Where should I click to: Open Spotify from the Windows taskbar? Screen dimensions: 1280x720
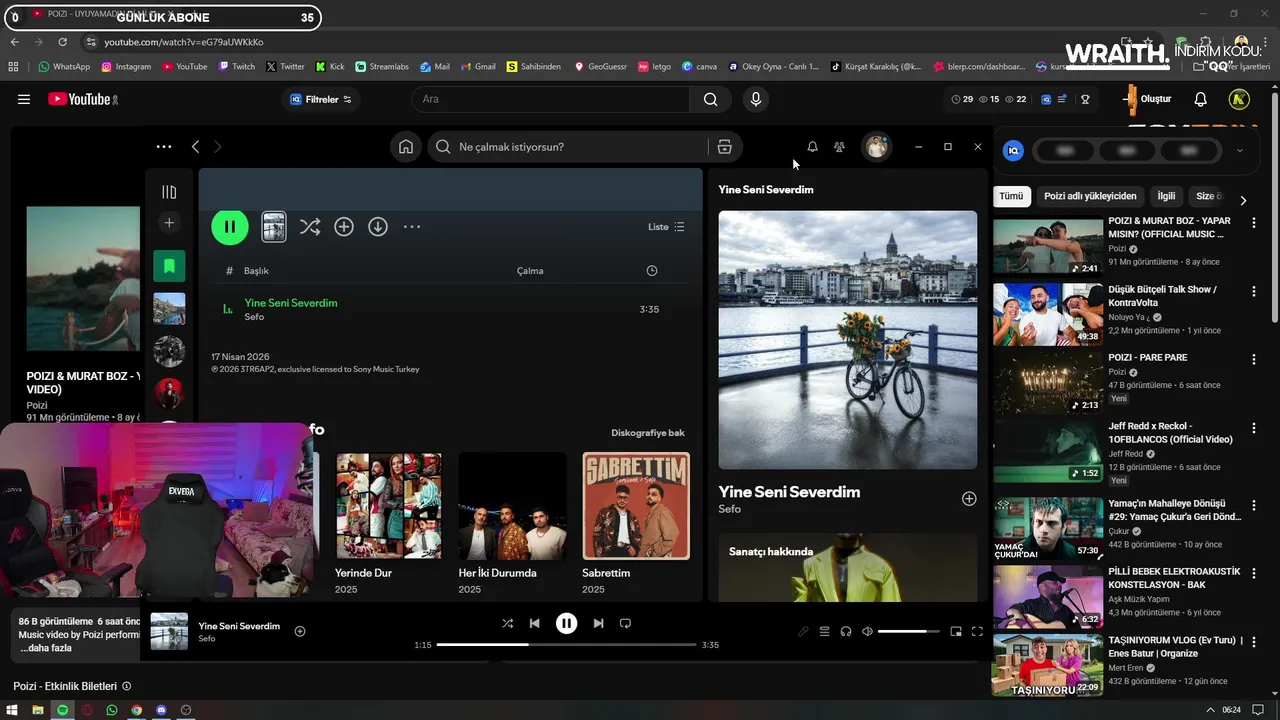(x=62, y=710)
